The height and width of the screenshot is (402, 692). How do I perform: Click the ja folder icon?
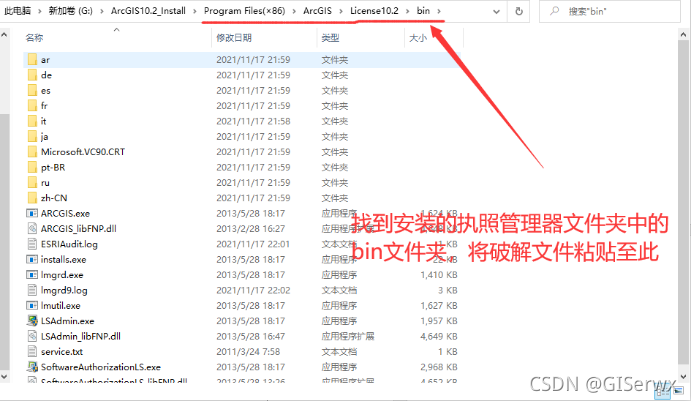[32, 136]
